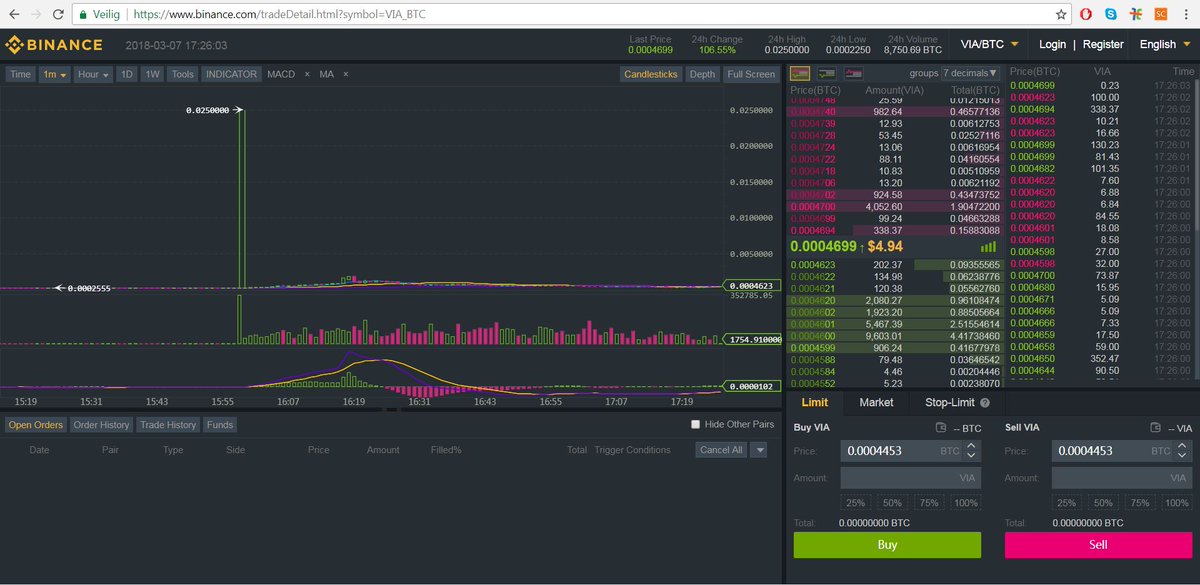Switch to the Market order tab

coord(876,402)
